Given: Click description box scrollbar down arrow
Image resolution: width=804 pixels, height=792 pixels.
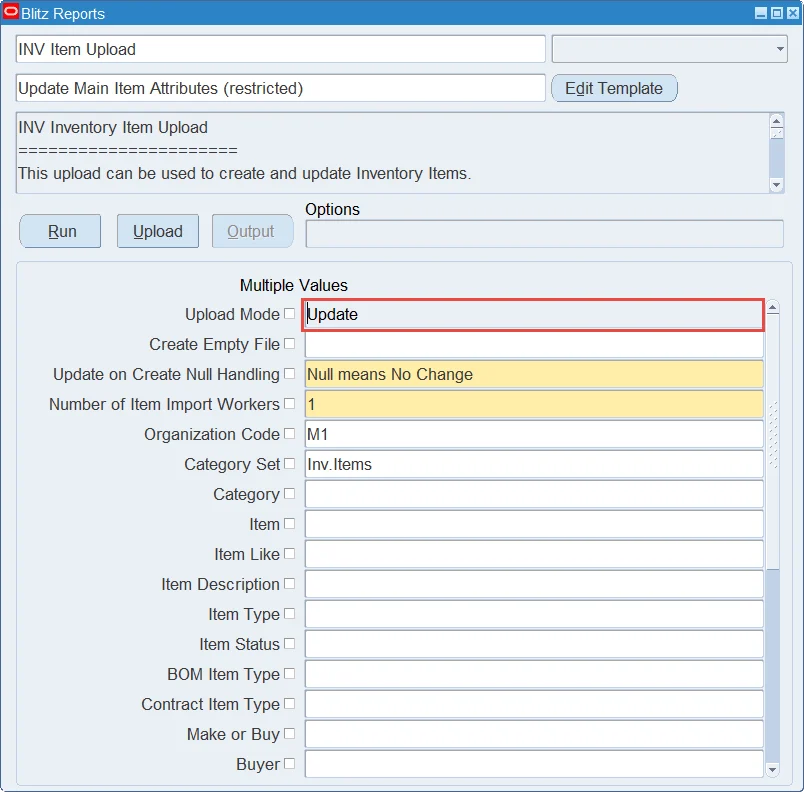Looking at the screenshot, I should point(777,185).
